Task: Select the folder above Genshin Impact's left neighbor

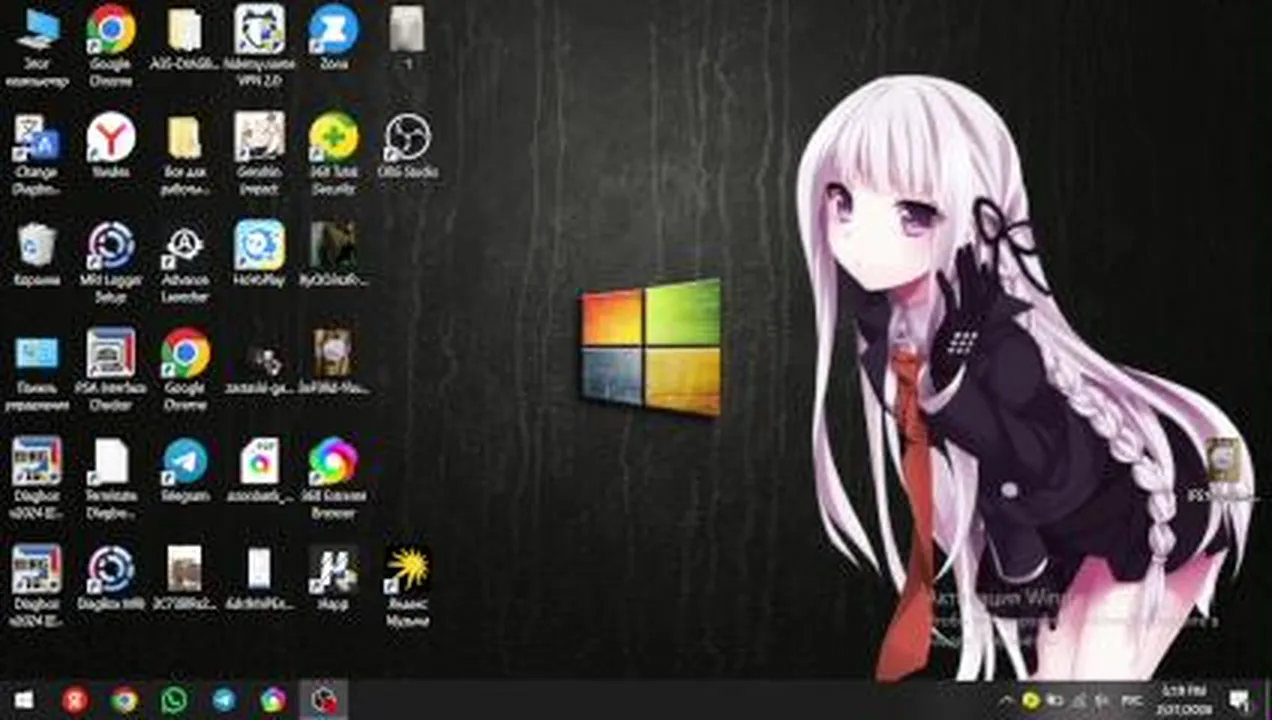Action: point(185,38)
